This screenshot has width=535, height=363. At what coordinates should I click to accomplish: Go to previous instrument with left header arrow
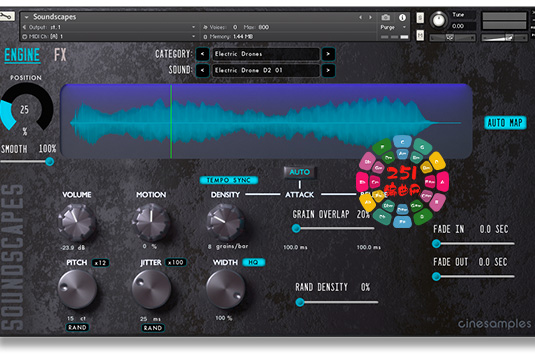point(360,17)
